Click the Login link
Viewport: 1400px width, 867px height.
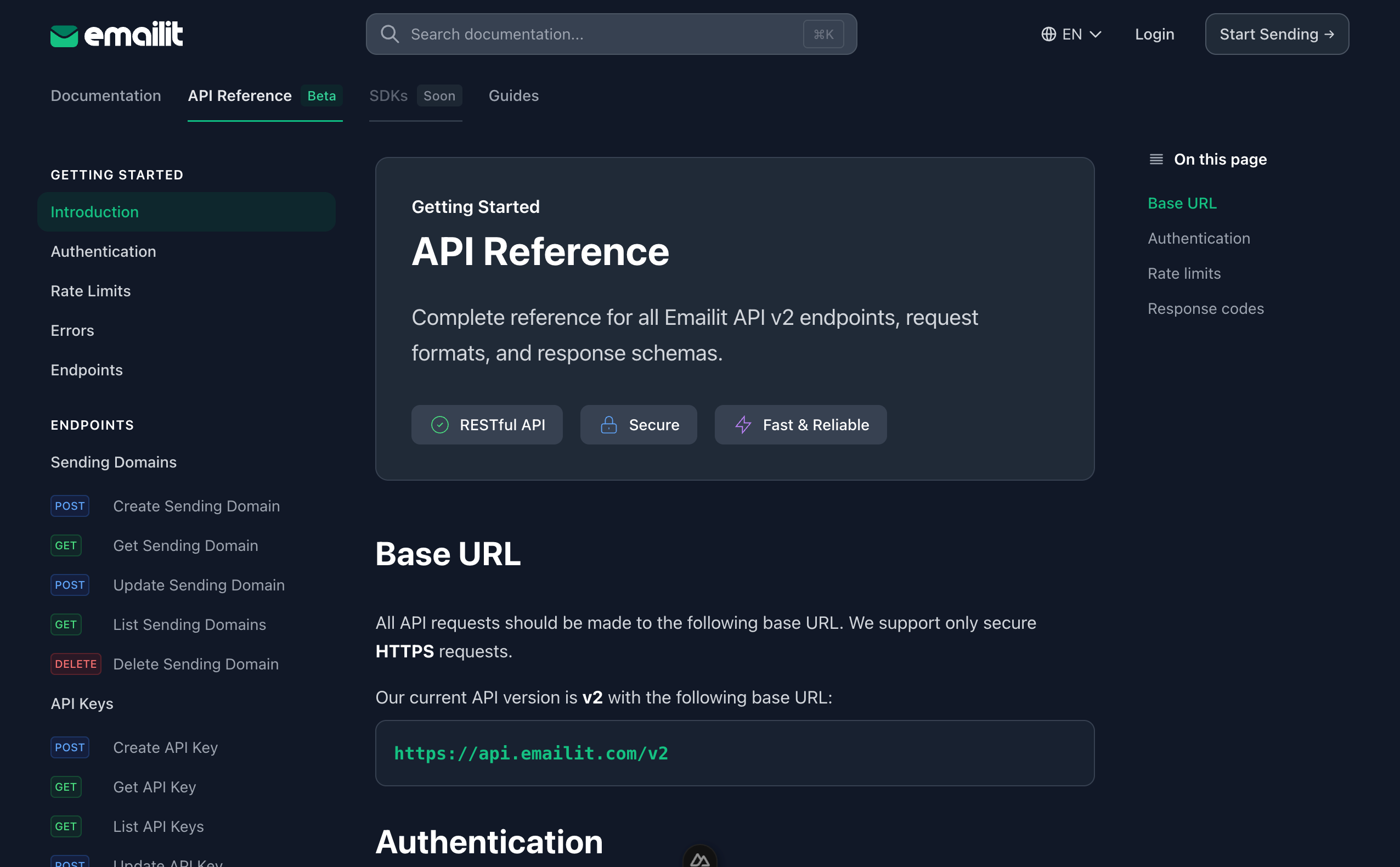point(1154,34)
